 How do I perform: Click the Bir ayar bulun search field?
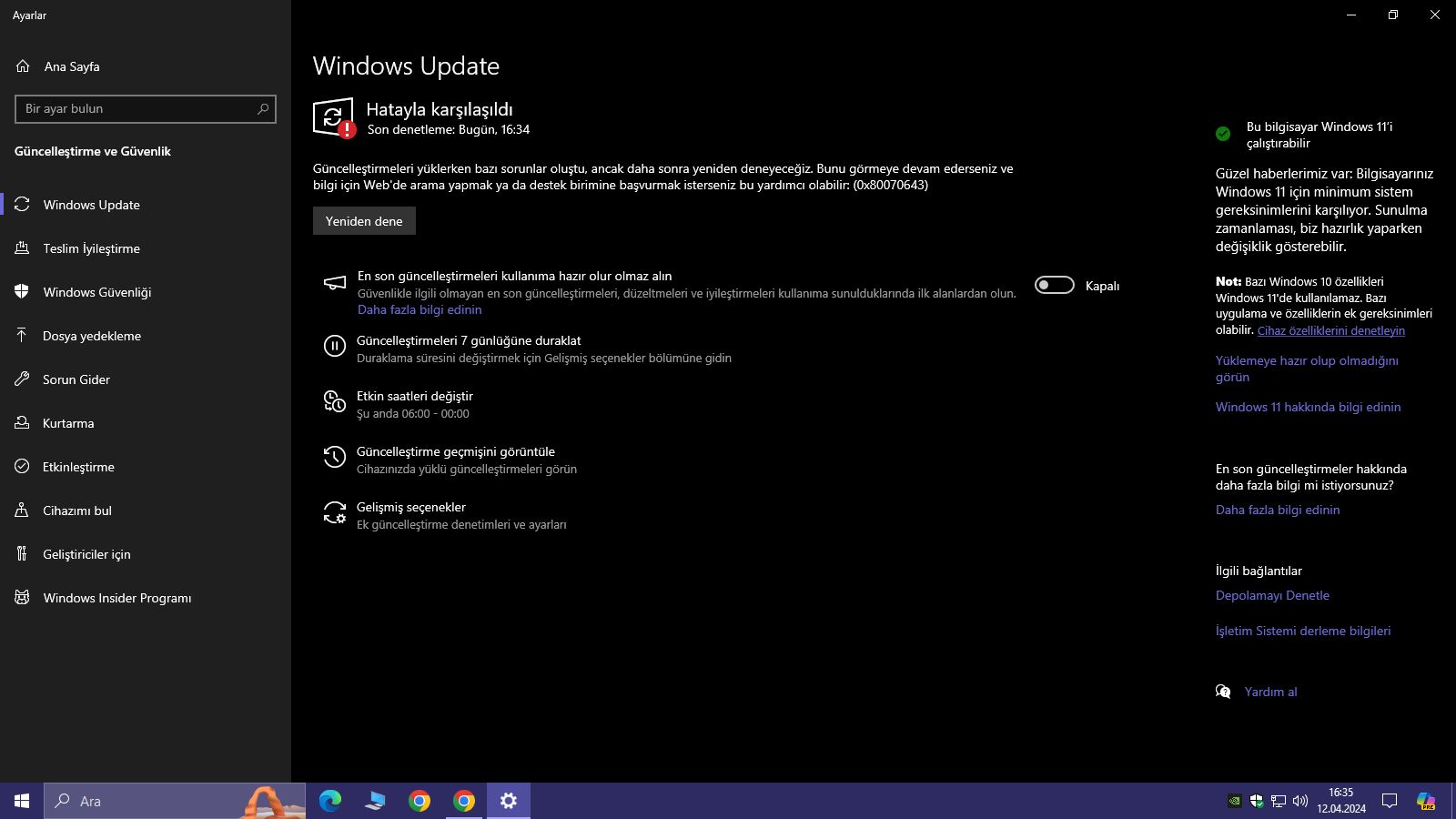tap(146, 109)
